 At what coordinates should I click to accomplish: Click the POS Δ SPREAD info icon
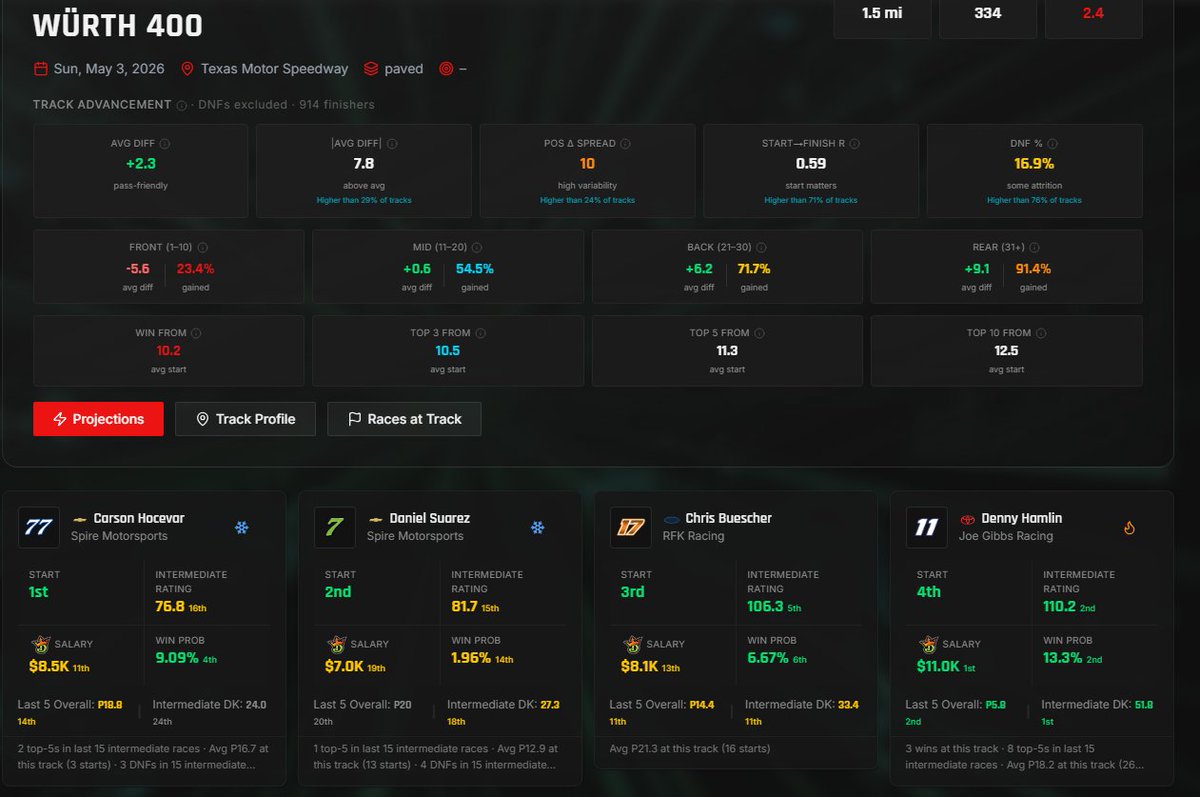point(625,144)
